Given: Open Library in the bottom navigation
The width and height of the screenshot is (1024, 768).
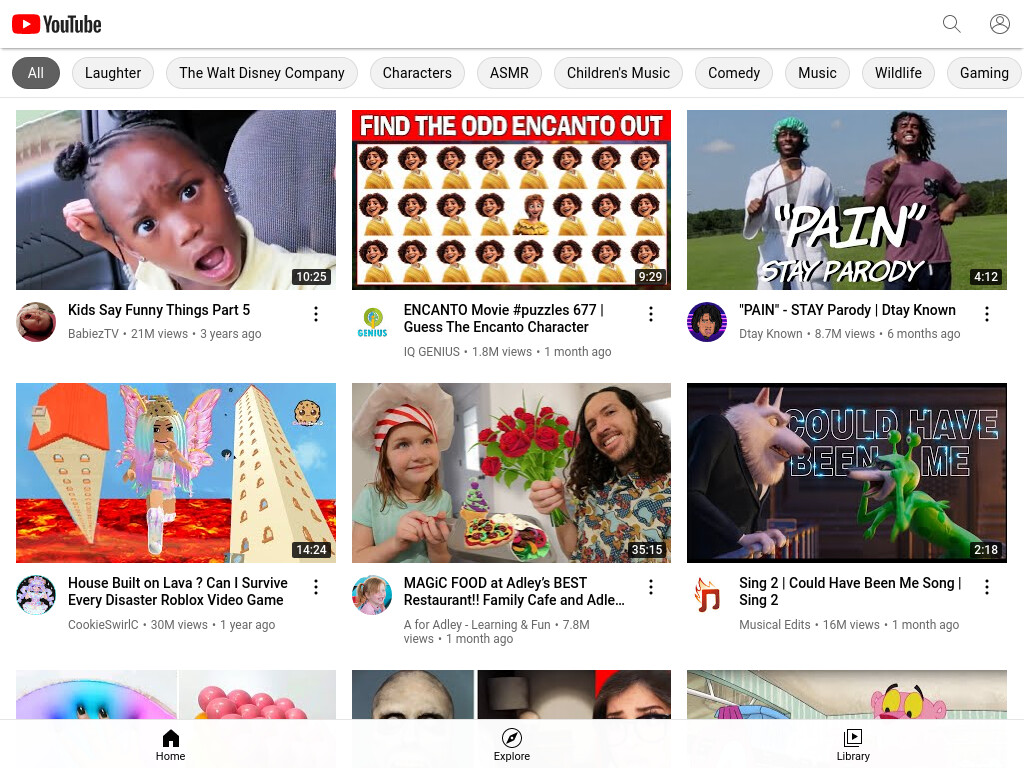Looking at the screenshot, I should pos(853,745).
